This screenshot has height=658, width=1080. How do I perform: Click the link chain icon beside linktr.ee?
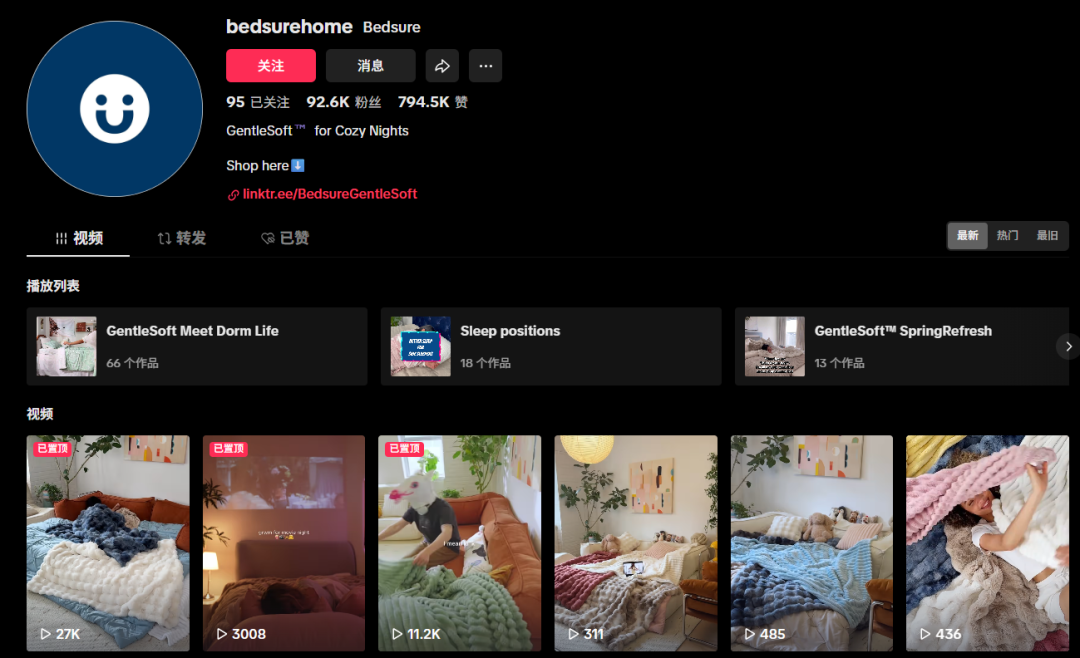click(233, 195)
